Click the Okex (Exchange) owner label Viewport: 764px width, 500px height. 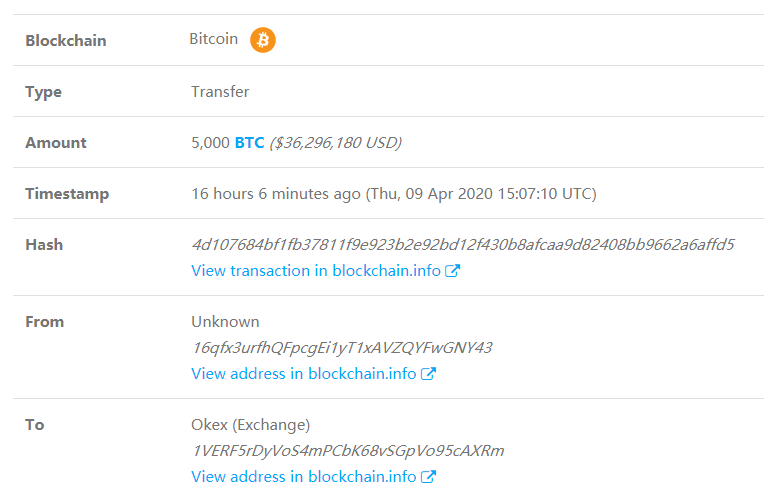pyautogui.click(x=250, y=425)
